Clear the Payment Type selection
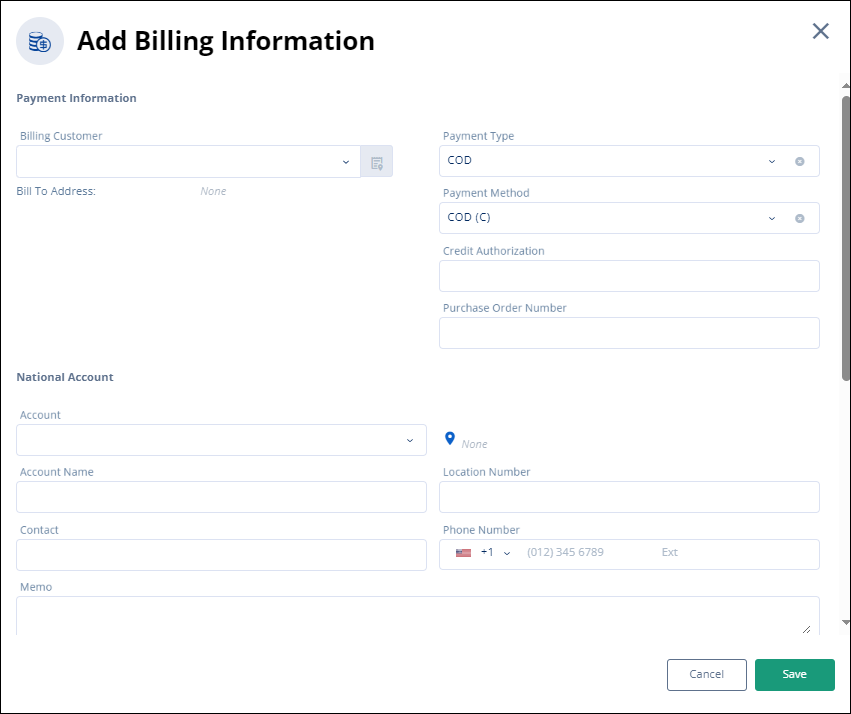The width and height of the screenshot is (851, 714). click(799, 161)
